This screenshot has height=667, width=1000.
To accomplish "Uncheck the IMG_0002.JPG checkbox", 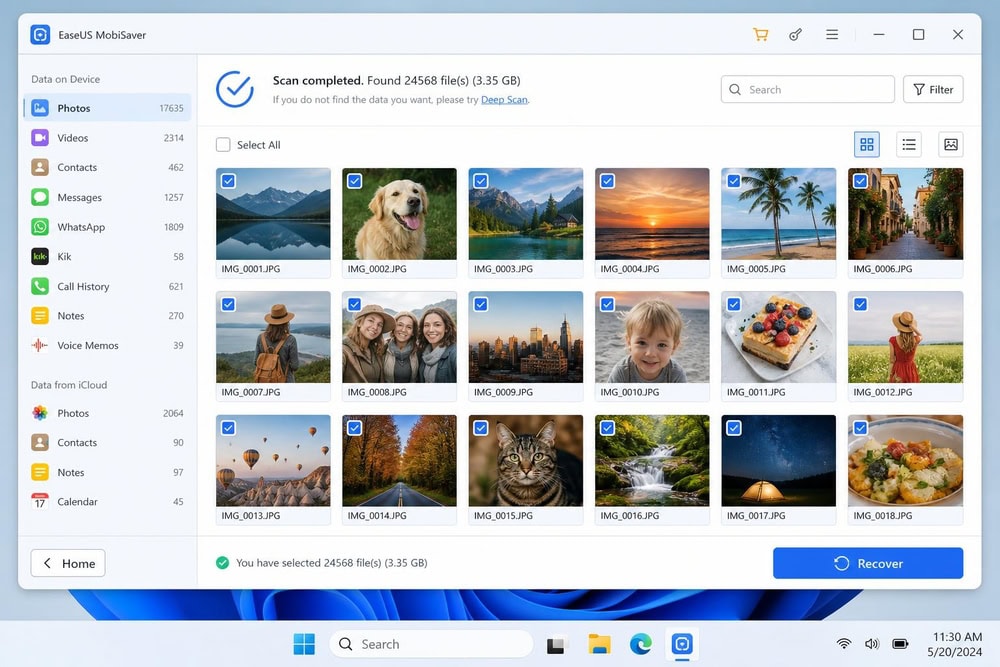I will click(x=355, y=181).
